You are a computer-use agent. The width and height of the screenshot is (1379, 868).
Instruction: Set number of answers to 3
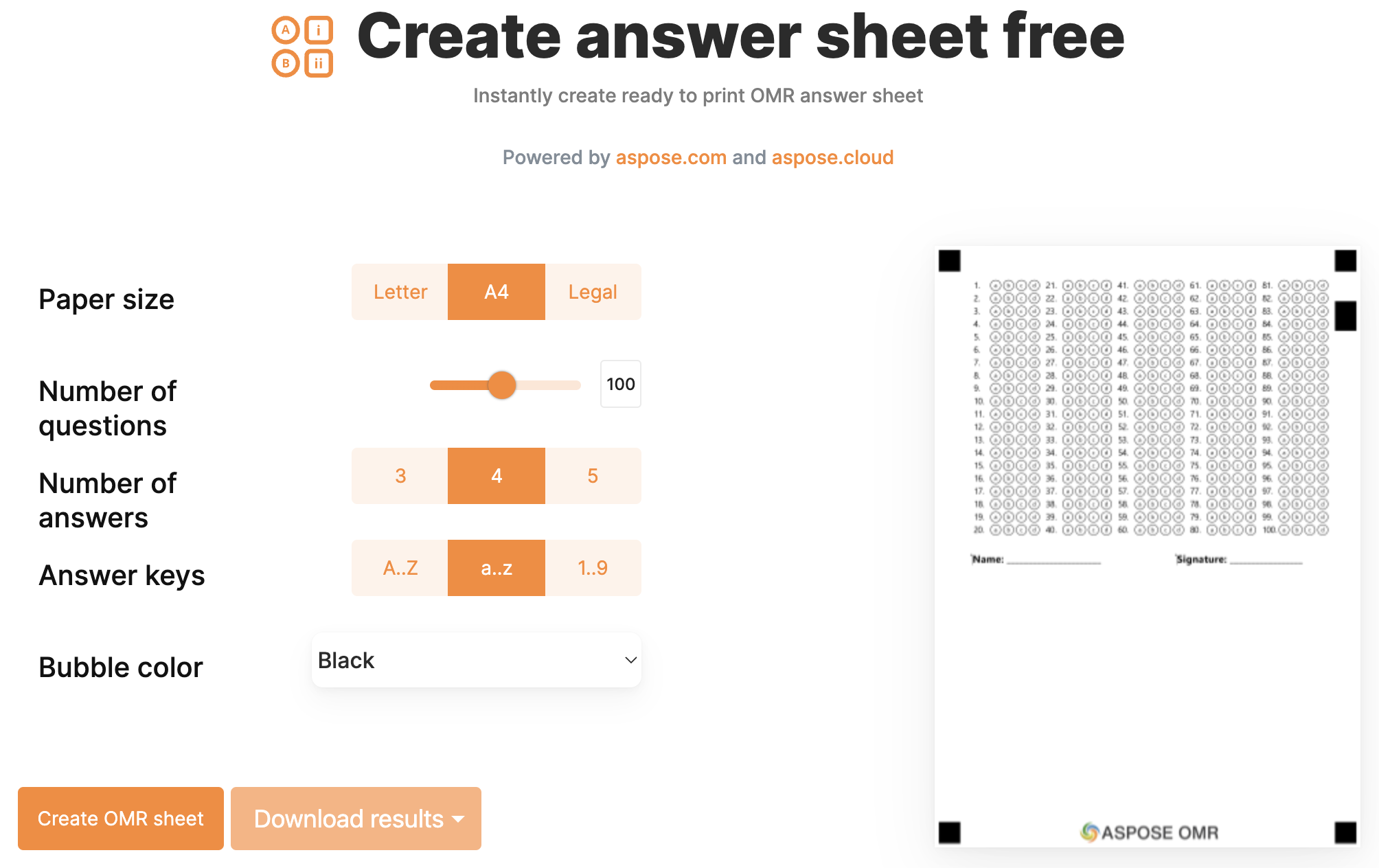pos(400,476)
